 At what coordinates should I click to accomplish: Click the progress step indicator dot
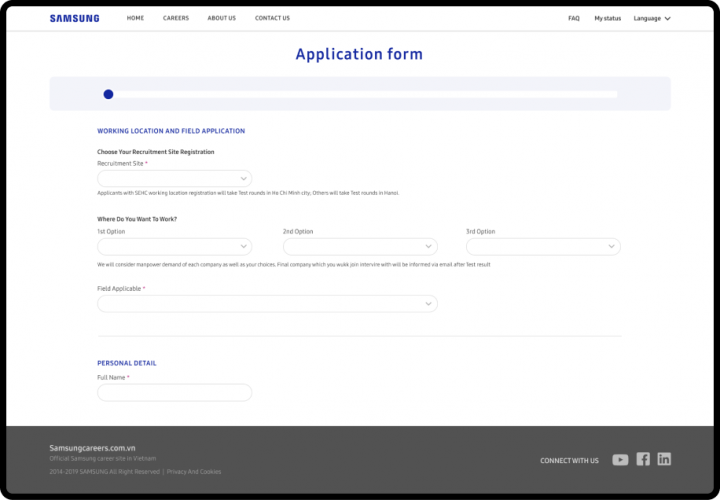(108, 94)
